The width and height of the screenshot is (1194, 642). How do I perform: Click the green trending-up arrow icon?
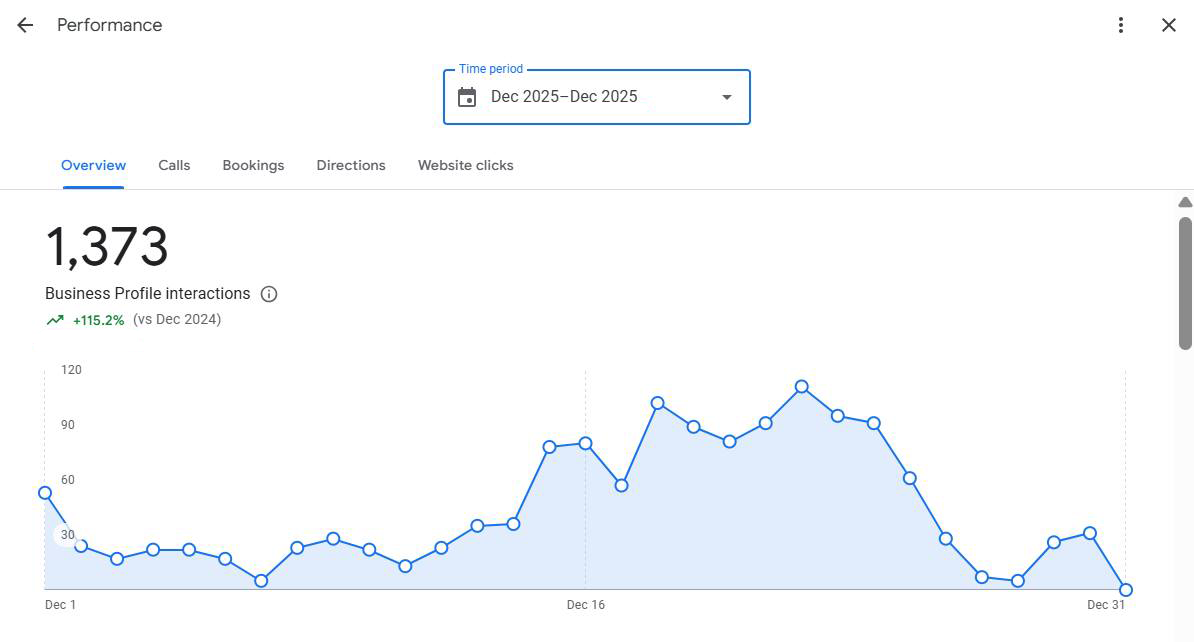[x=55, y=321]
